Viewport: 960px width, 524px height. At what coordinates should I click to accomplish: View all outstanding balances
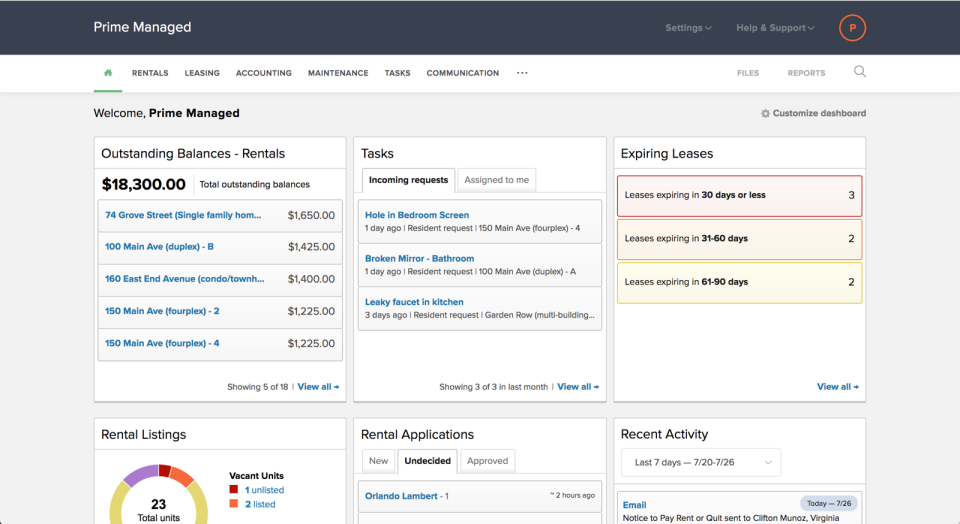click(318, 387)
